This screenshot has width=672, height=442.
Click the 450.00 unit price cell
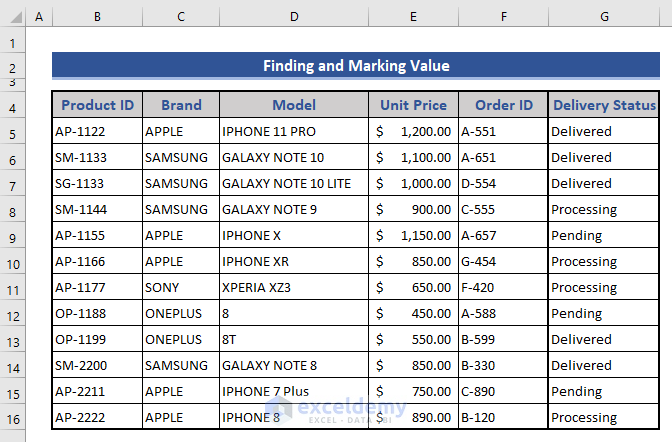click(414, 313)
